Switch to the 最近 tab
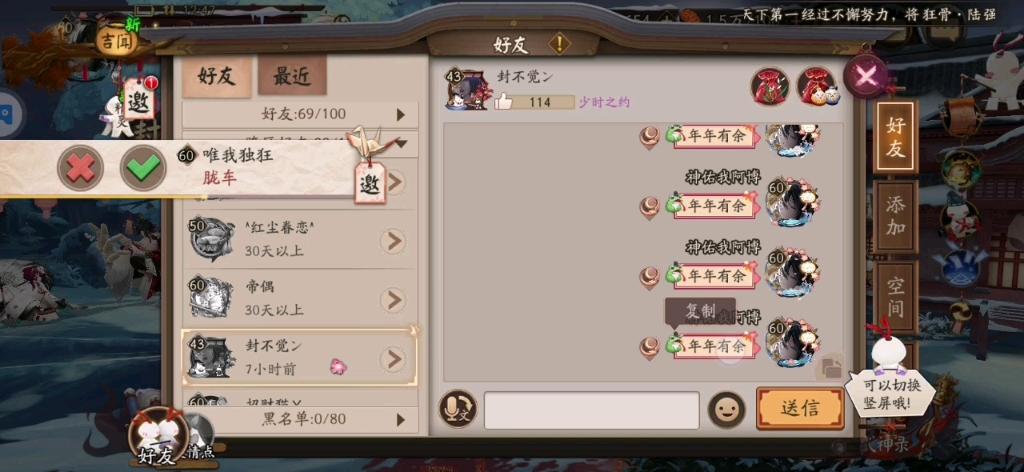Image resolution: width=1024 pixels, height=472 pixels. [292, 76]
